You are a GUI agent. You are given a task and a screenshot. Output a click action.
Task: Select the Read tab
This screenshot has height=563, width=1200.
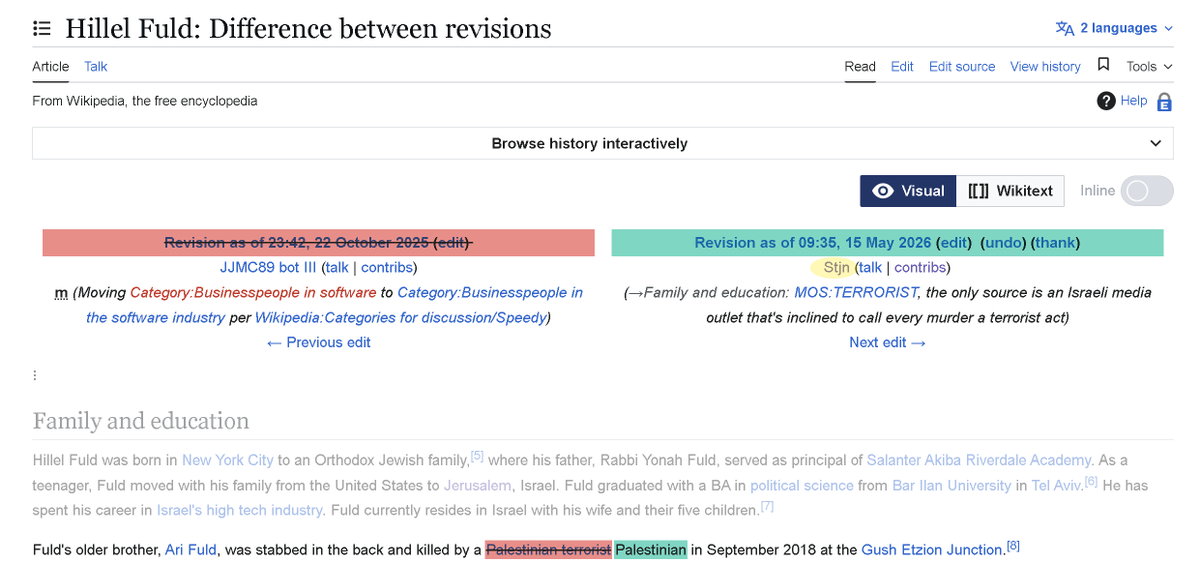(860, 66)
